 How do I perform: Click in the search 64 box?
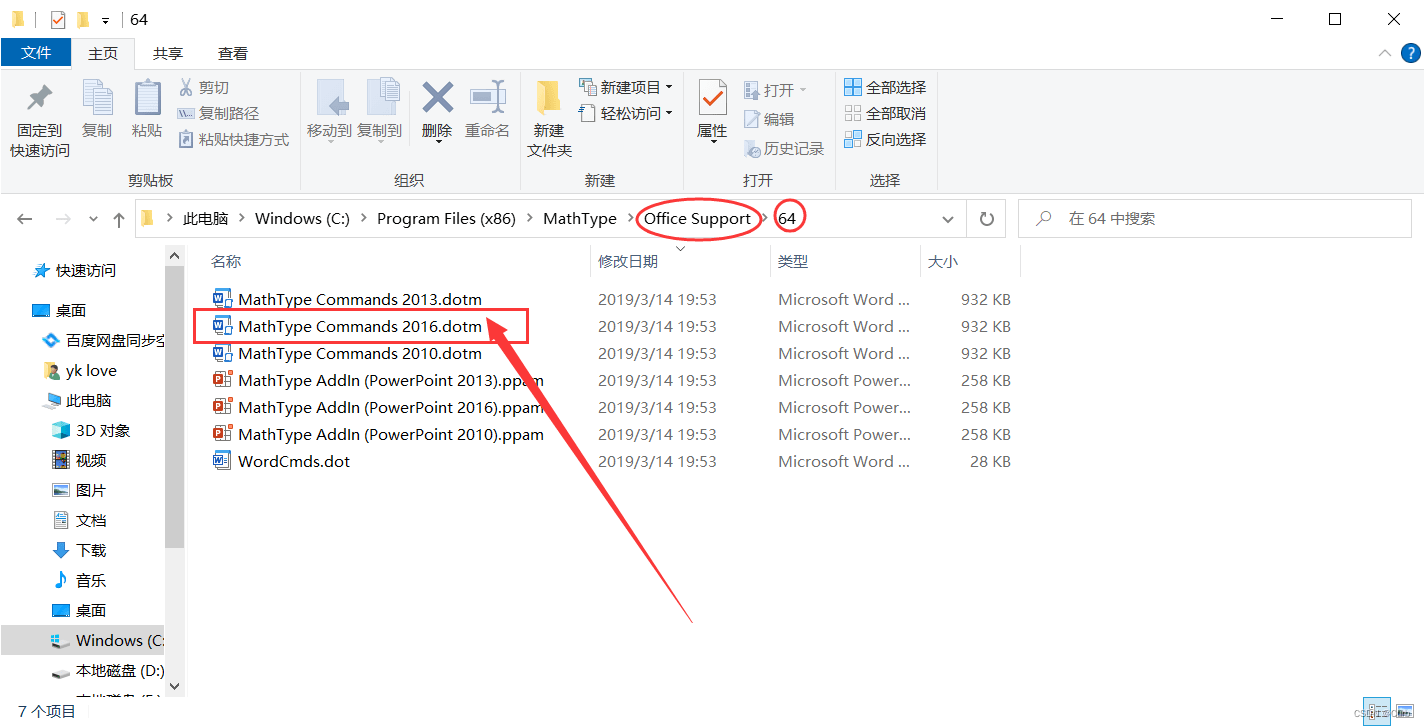(1217, 219)
